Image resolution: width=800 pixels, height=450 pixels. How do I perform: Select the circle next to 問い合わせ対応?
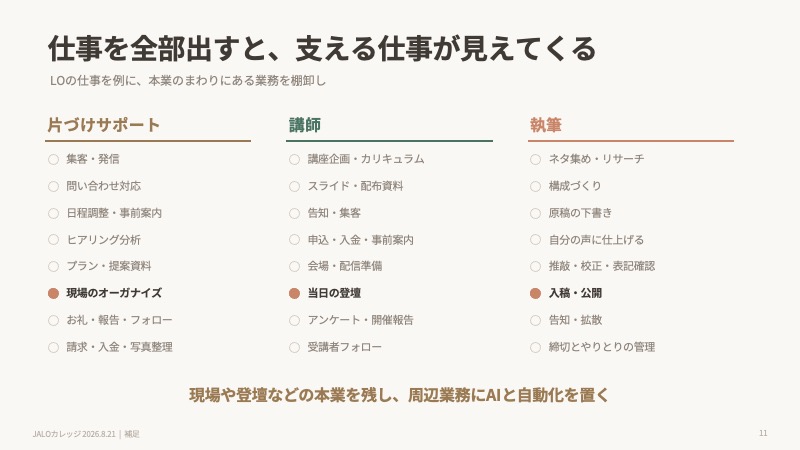pos(53,186)
